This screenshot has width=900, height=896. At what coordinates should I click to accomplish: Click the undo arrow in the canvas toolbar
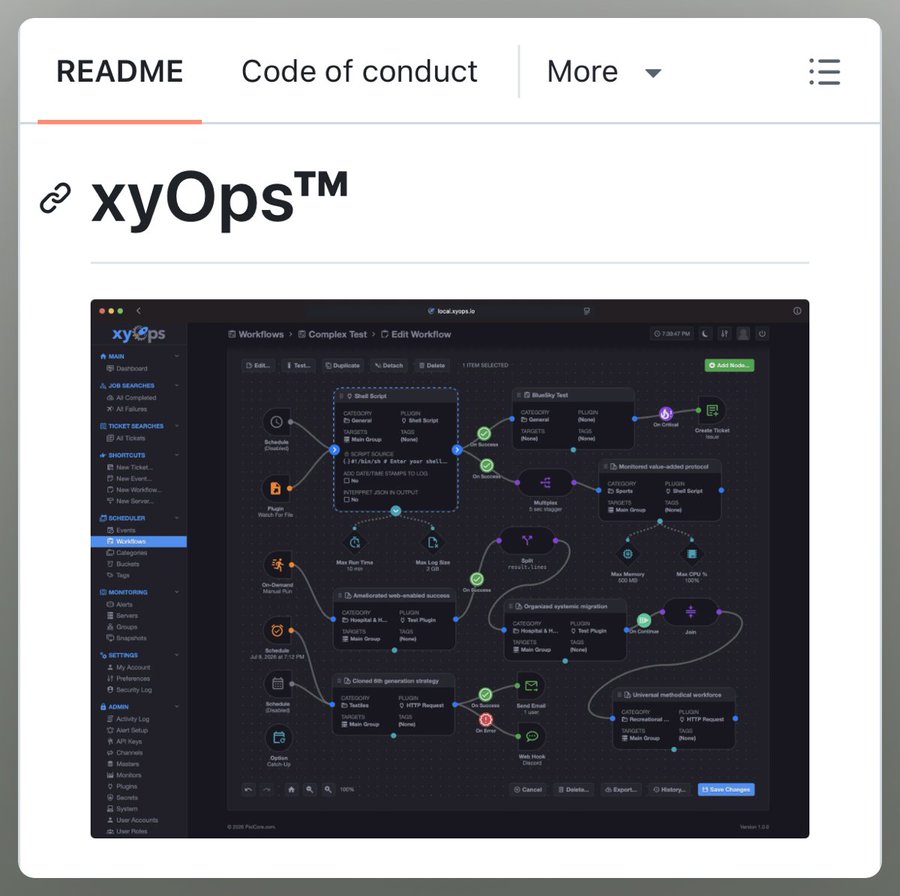(x=248, y=790)
